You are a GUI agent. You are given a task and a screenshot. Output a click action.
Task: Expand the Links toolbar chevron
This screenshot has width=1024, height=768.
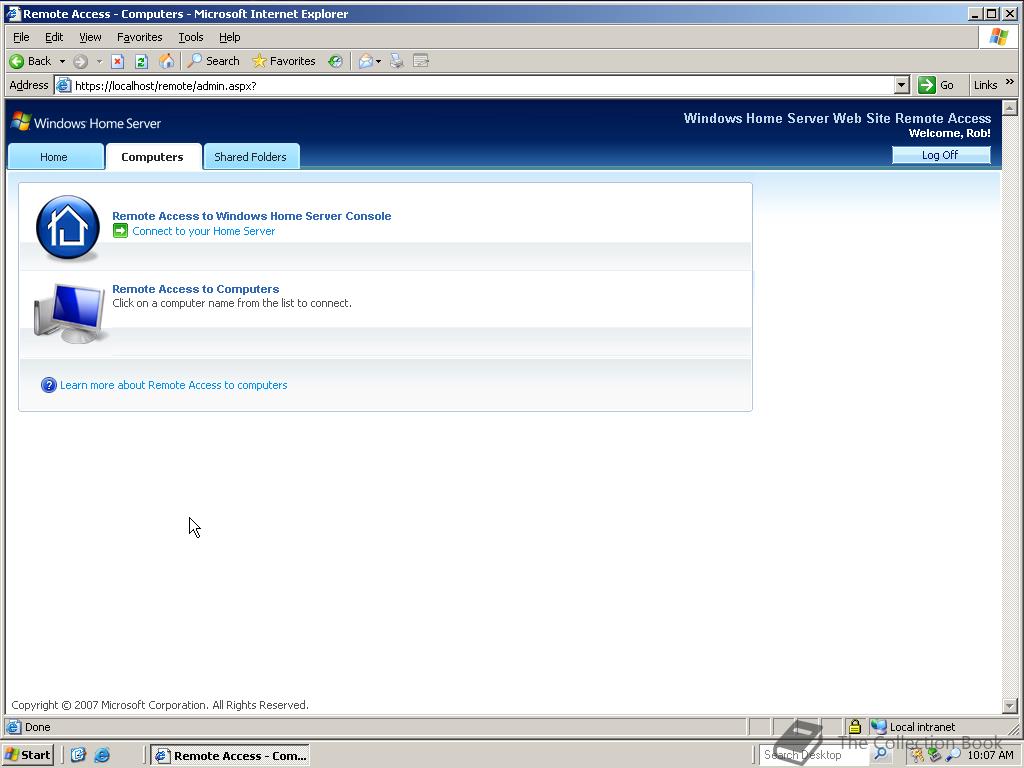pos(1010,82)
